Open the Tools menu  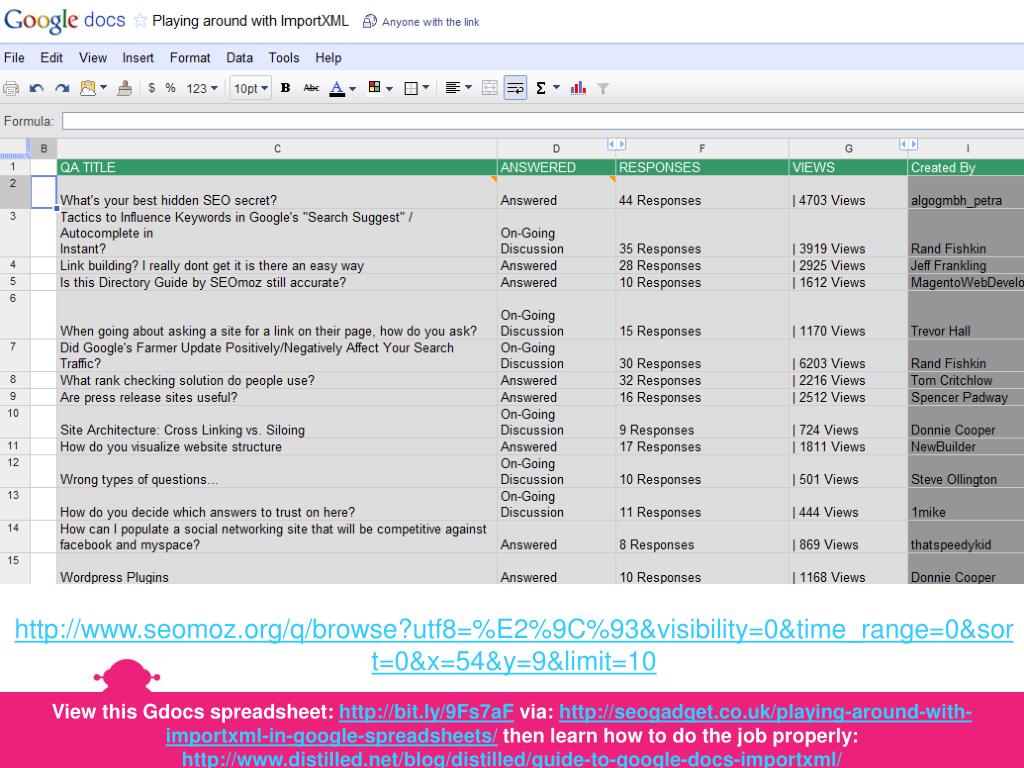click(284, 57)
